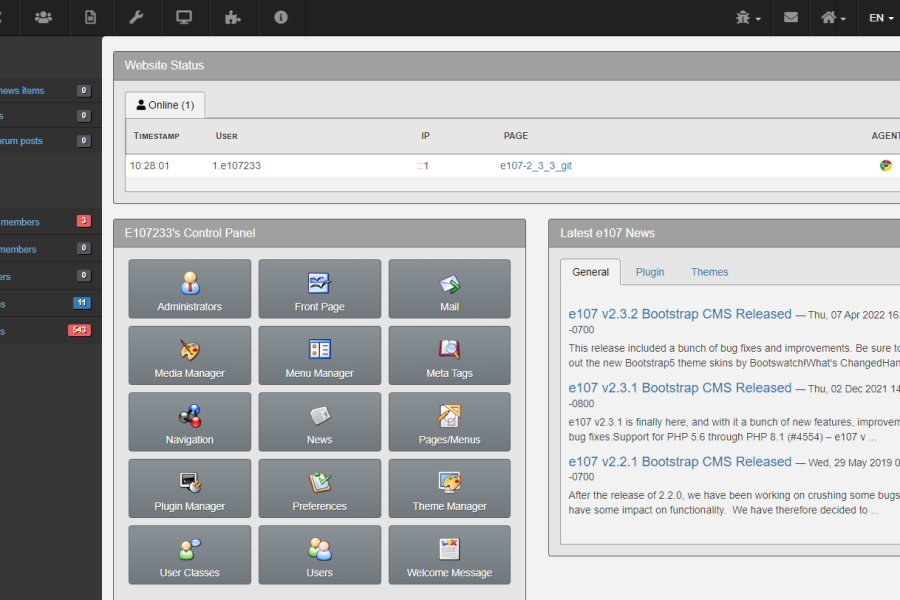The width and height of the screenshot is (900, 600).
Task: Open the bug debug dropdown in navbar
Action: point(748,18)
